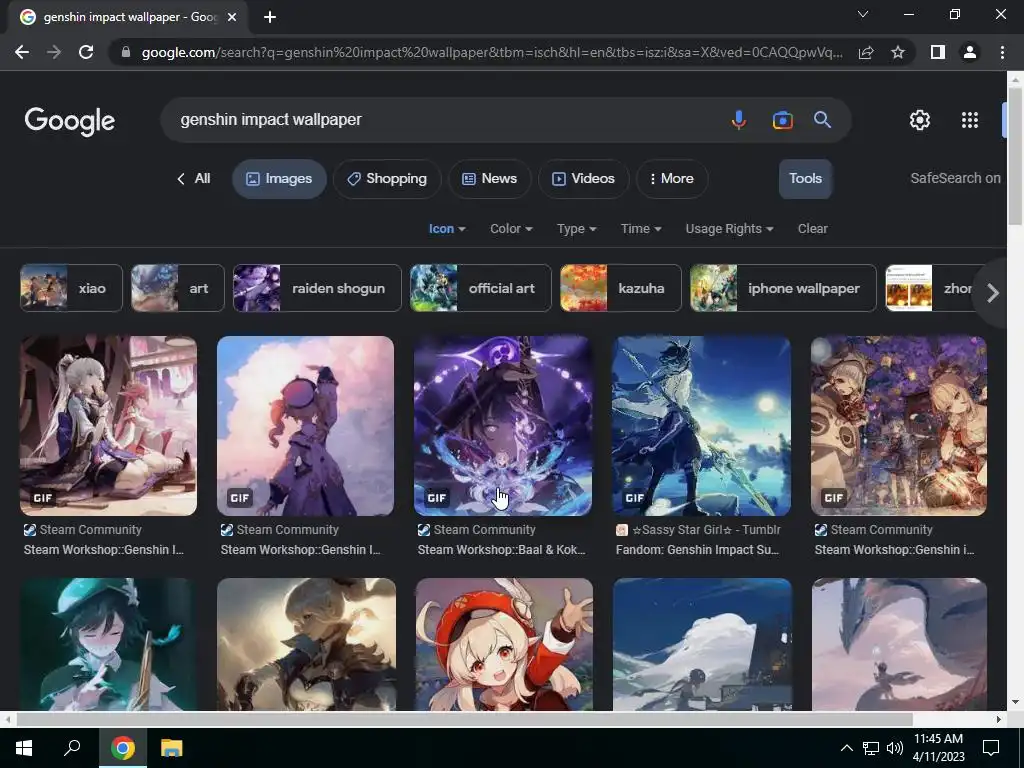Bookmark this tab with star icon
Screen dimensions: 1024x768
(x=898, y=52)
